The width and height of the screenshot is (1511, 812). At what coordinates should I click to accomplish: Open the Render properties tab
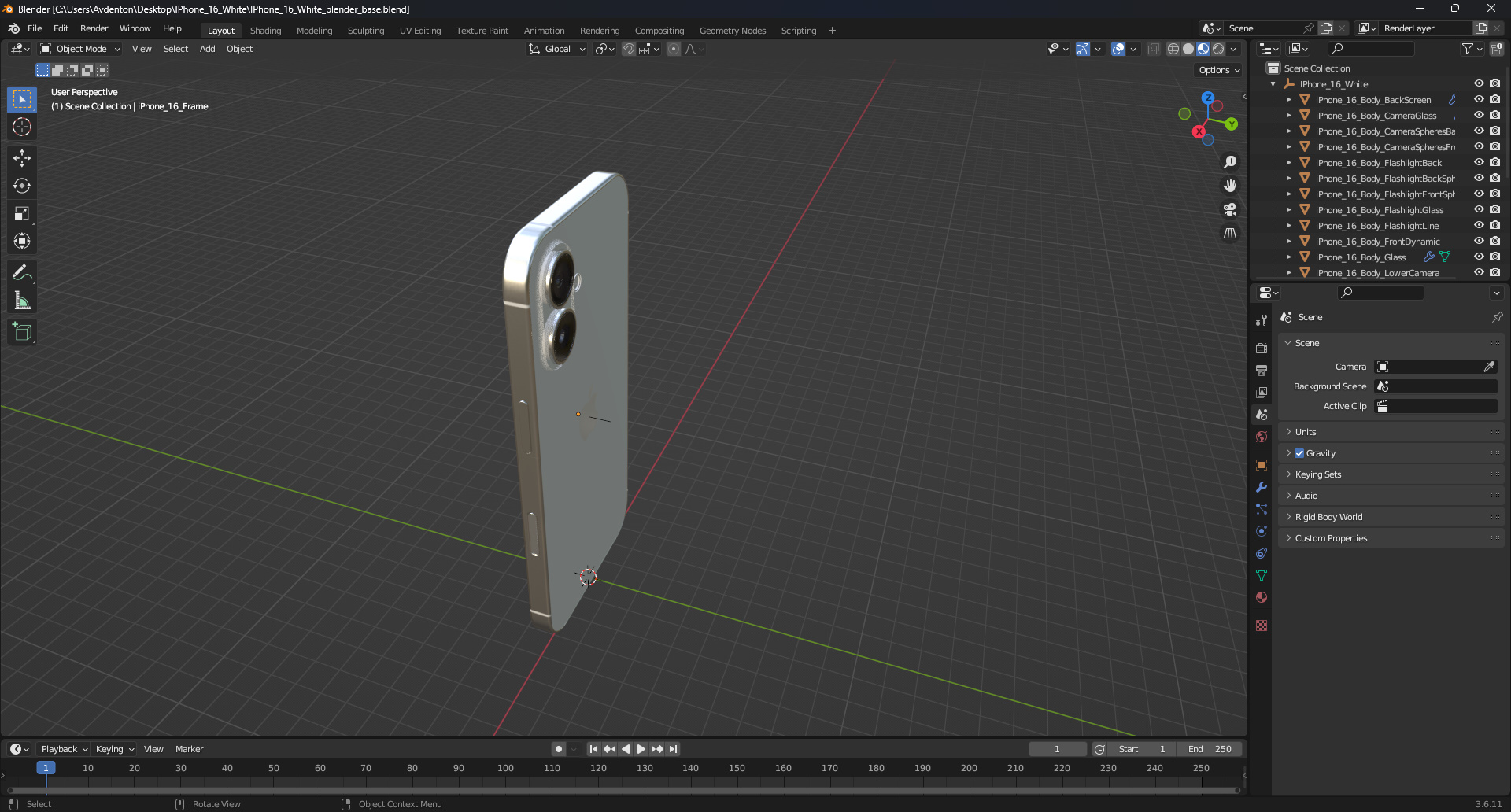(x=1262, y=348)
